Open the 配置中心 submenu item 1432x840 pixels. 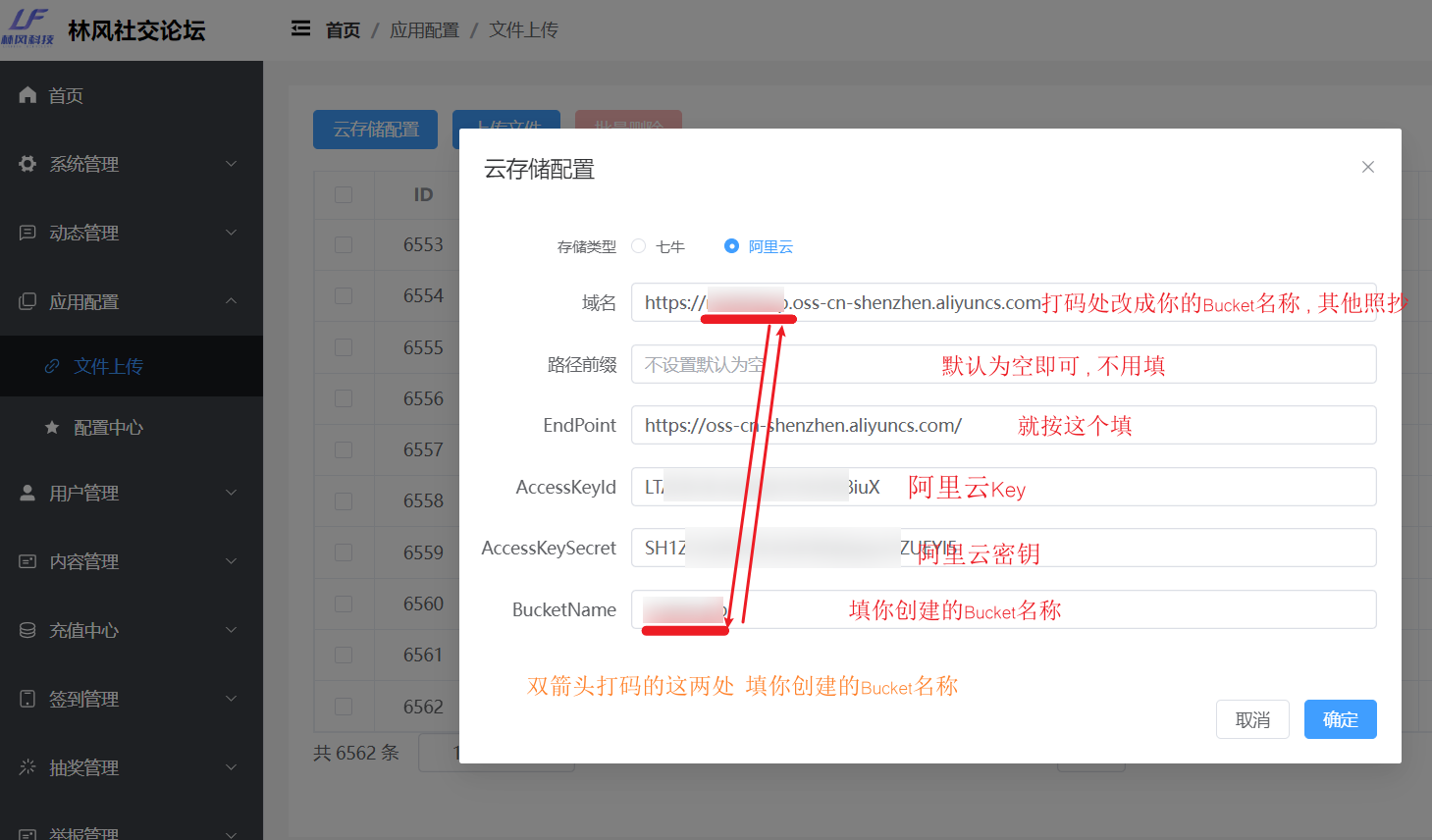(132, 427)
